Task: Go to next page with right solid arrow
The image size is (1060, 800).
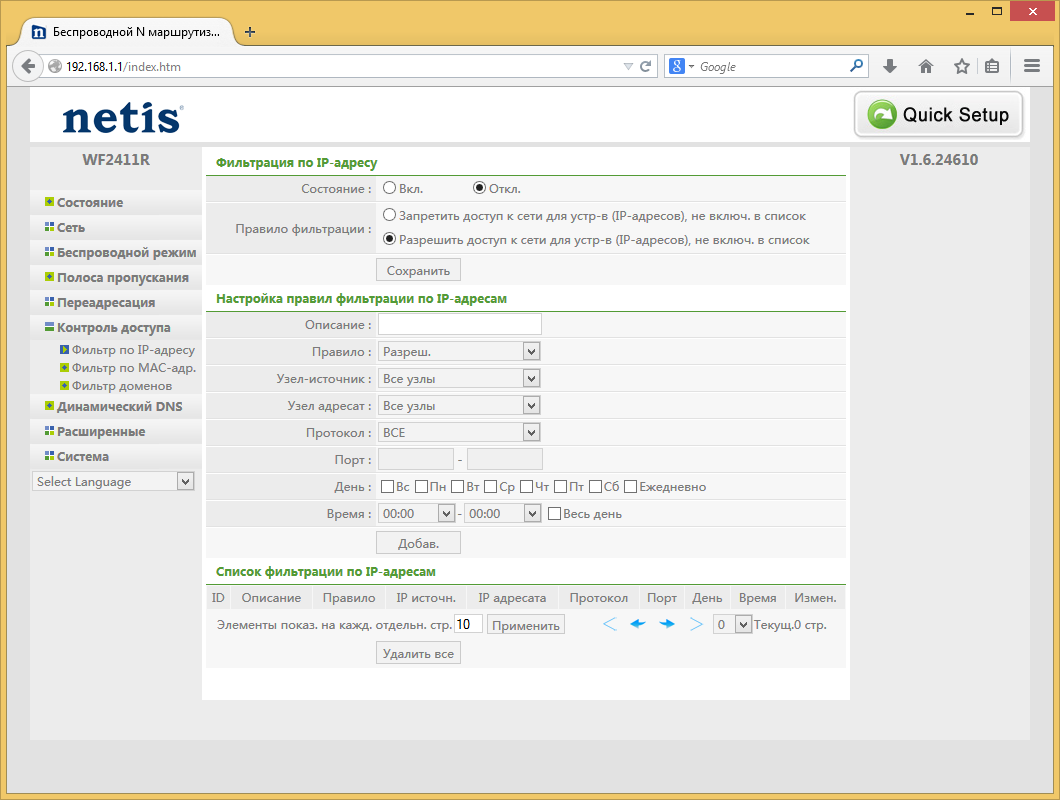Action: pos(667,624)
